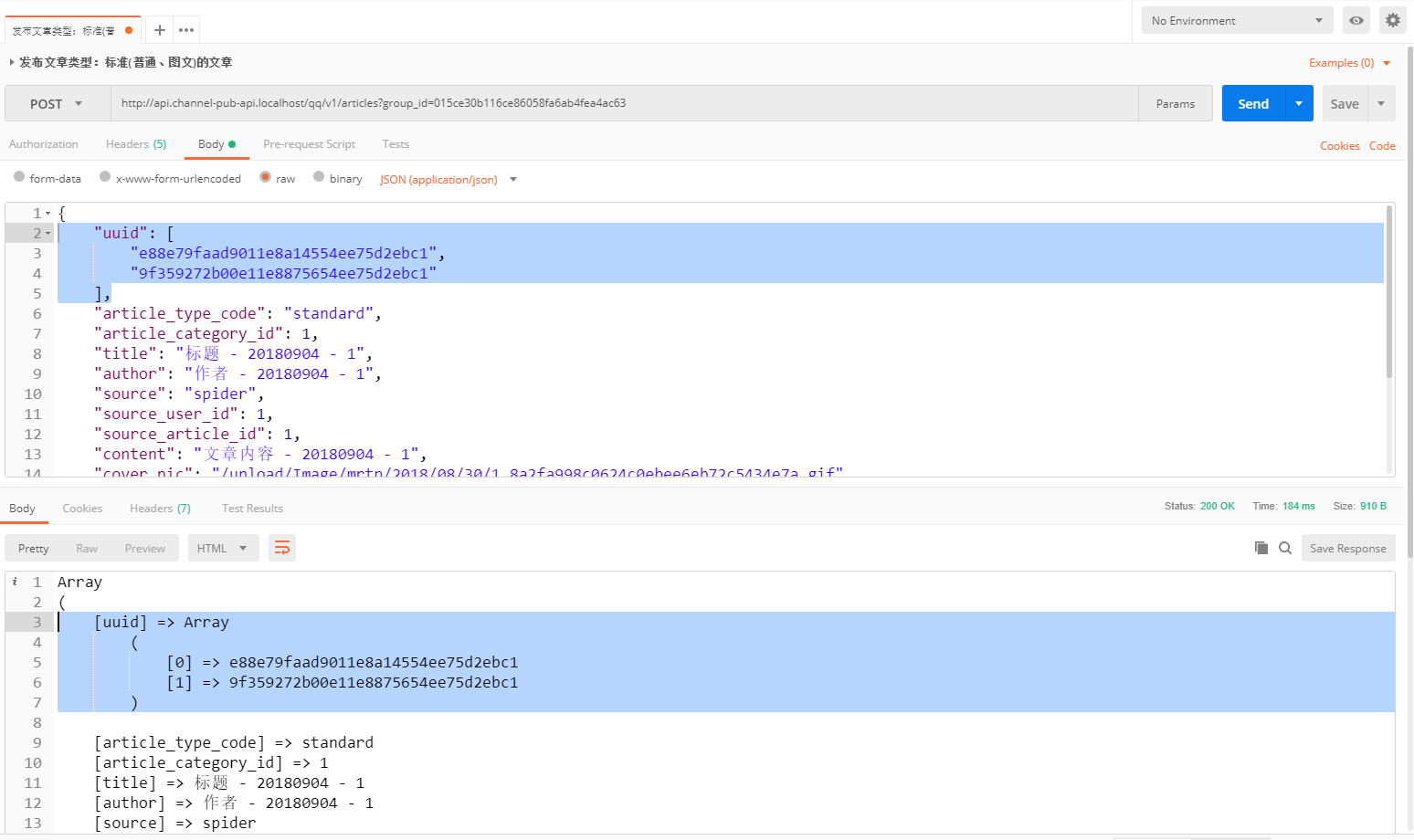1414x840 pixels.
Task: Open the POST method dropdown
Action: [57, 104]
